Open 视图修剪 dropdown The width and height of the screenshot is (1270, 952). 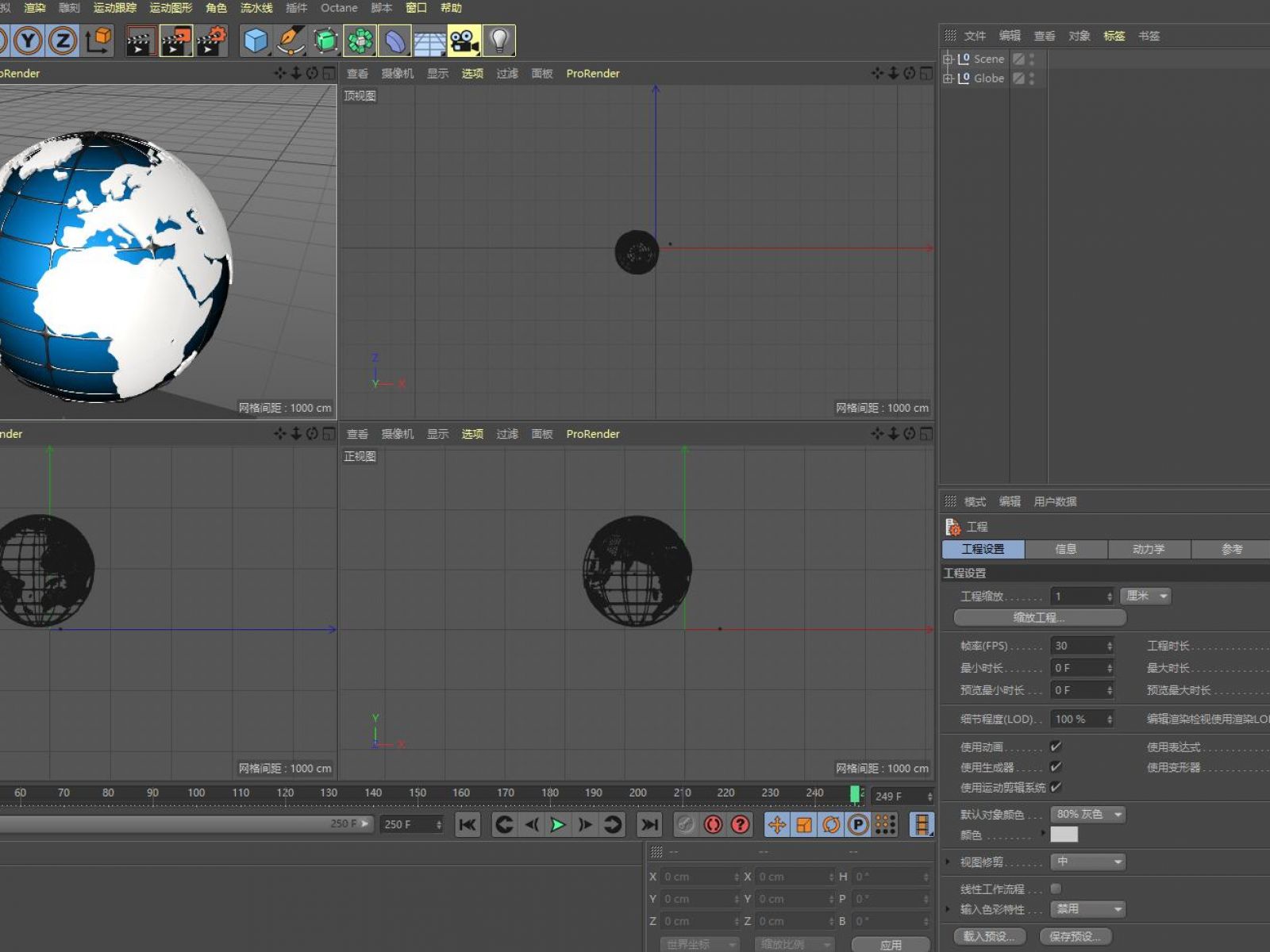[x=1088, y=862]
